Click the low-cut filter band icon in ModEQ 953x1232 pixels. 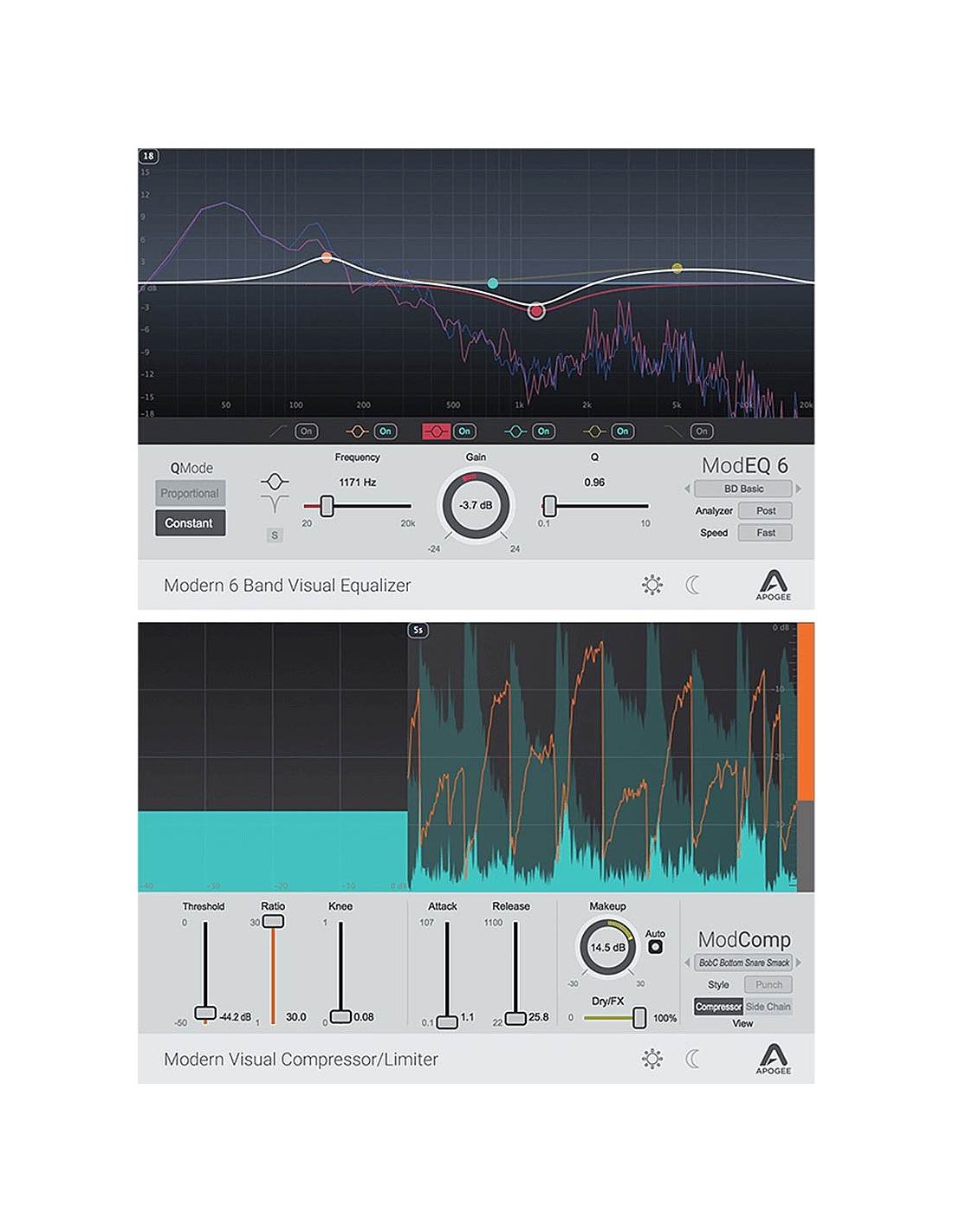pos(279,431)
